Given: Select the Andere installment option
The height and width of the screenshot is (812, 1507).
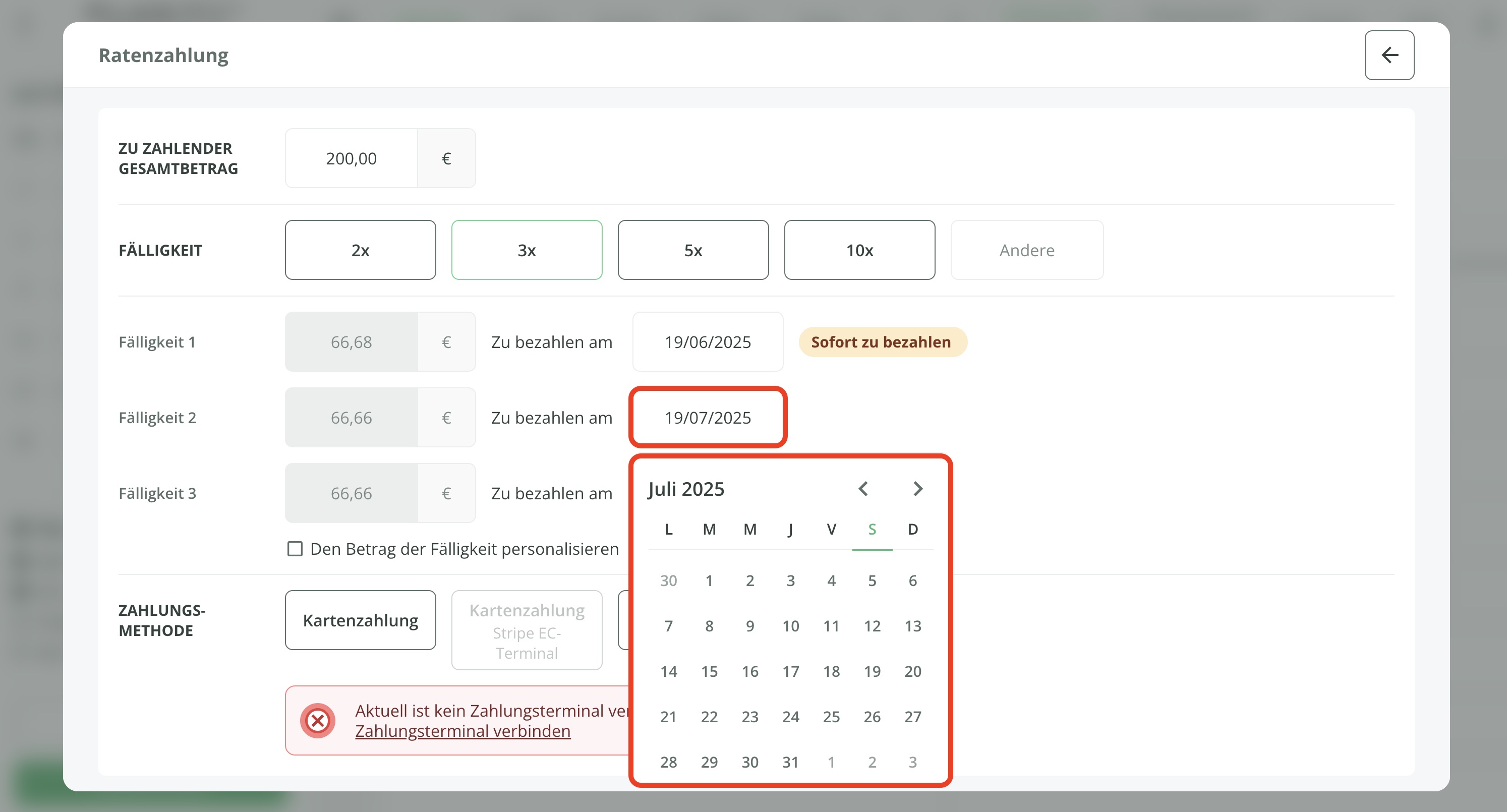Looking at the screenshot, I should click(x=1026, y=250).
